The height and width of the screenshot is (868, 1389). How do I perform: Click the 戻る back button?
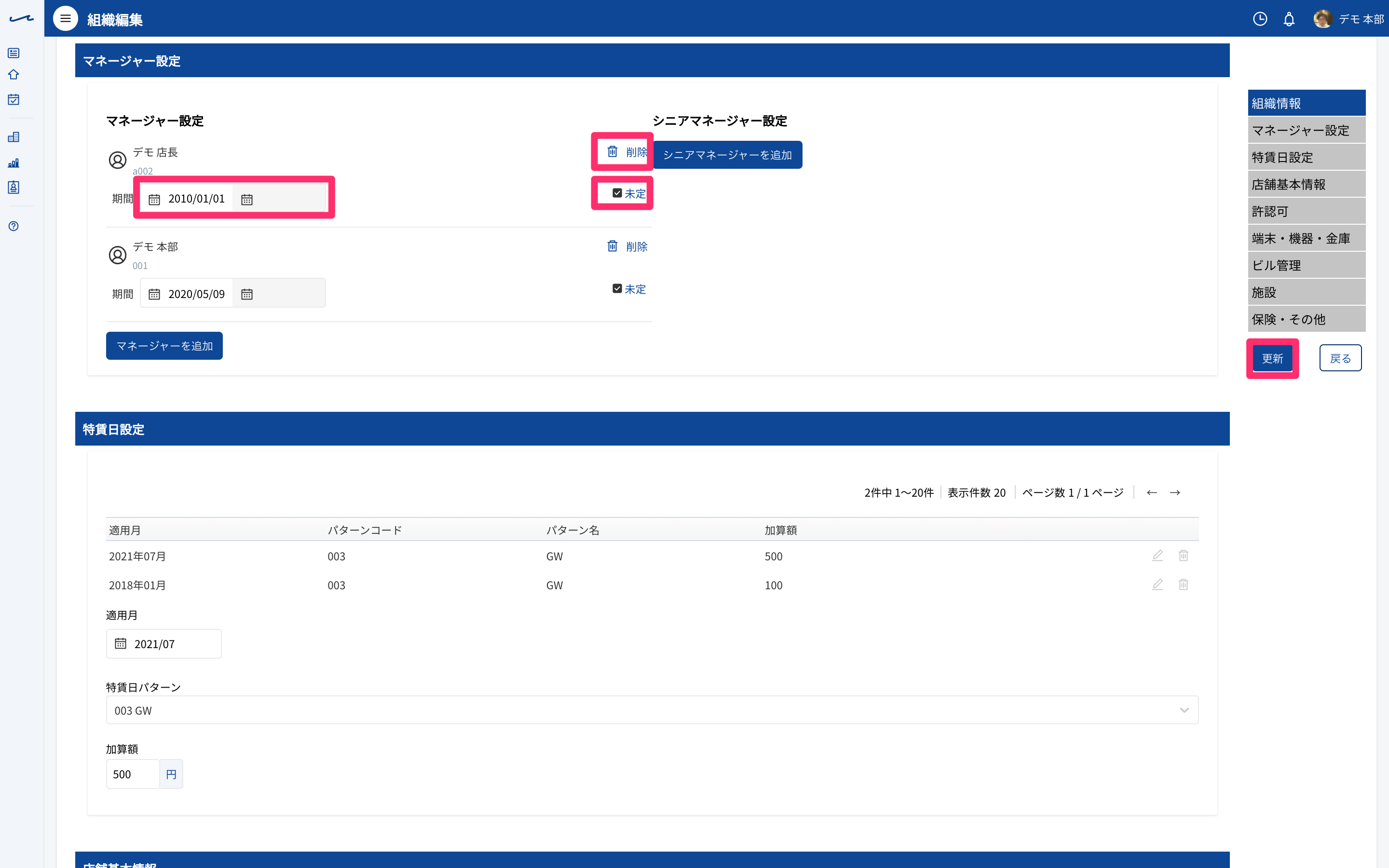coord(1340,358)
